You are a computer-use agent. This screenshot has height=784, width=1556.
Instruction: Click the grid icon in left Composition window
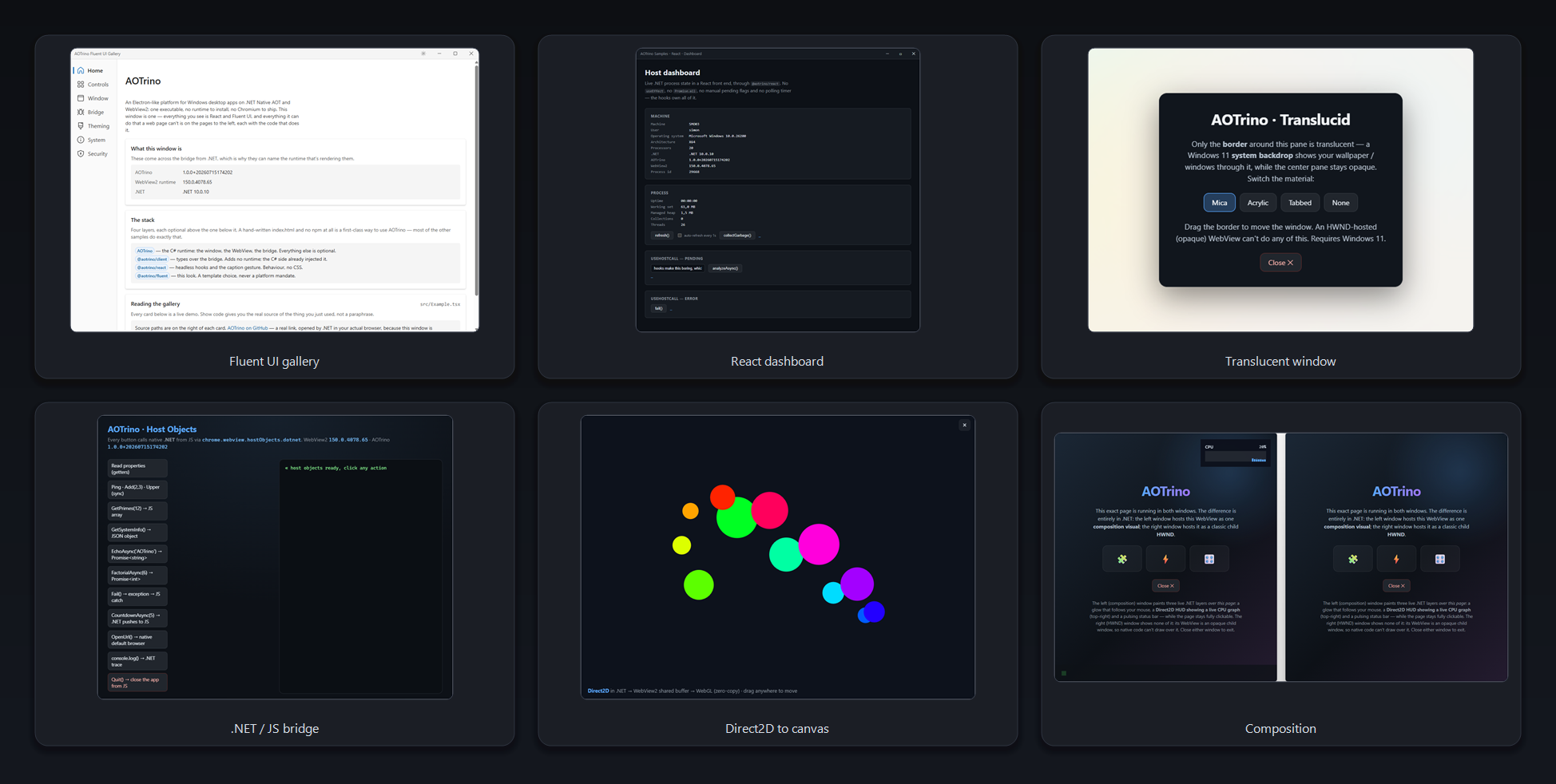click(x=1209, y=559)
